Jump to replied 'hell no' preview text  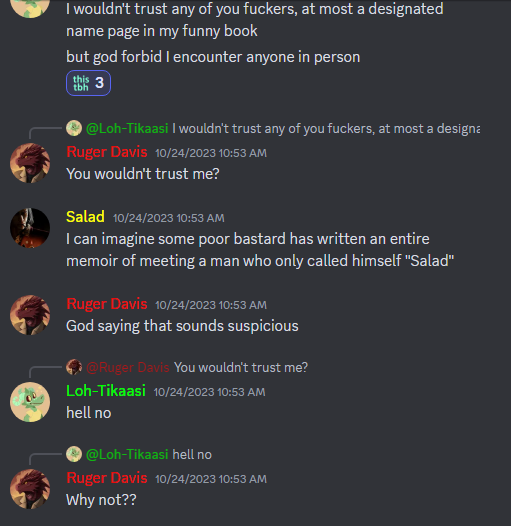click(x=192, y=455)
